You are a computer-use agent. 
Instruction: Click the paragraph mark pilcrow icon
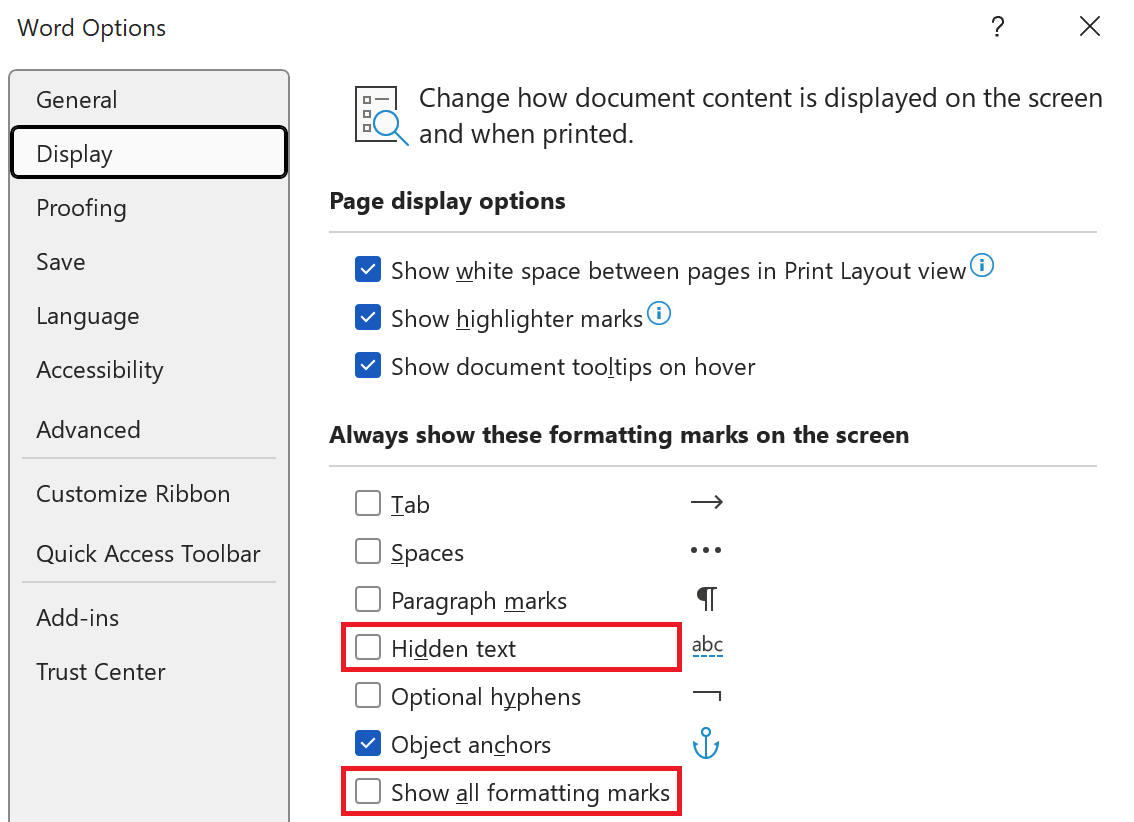pos(707,599)
